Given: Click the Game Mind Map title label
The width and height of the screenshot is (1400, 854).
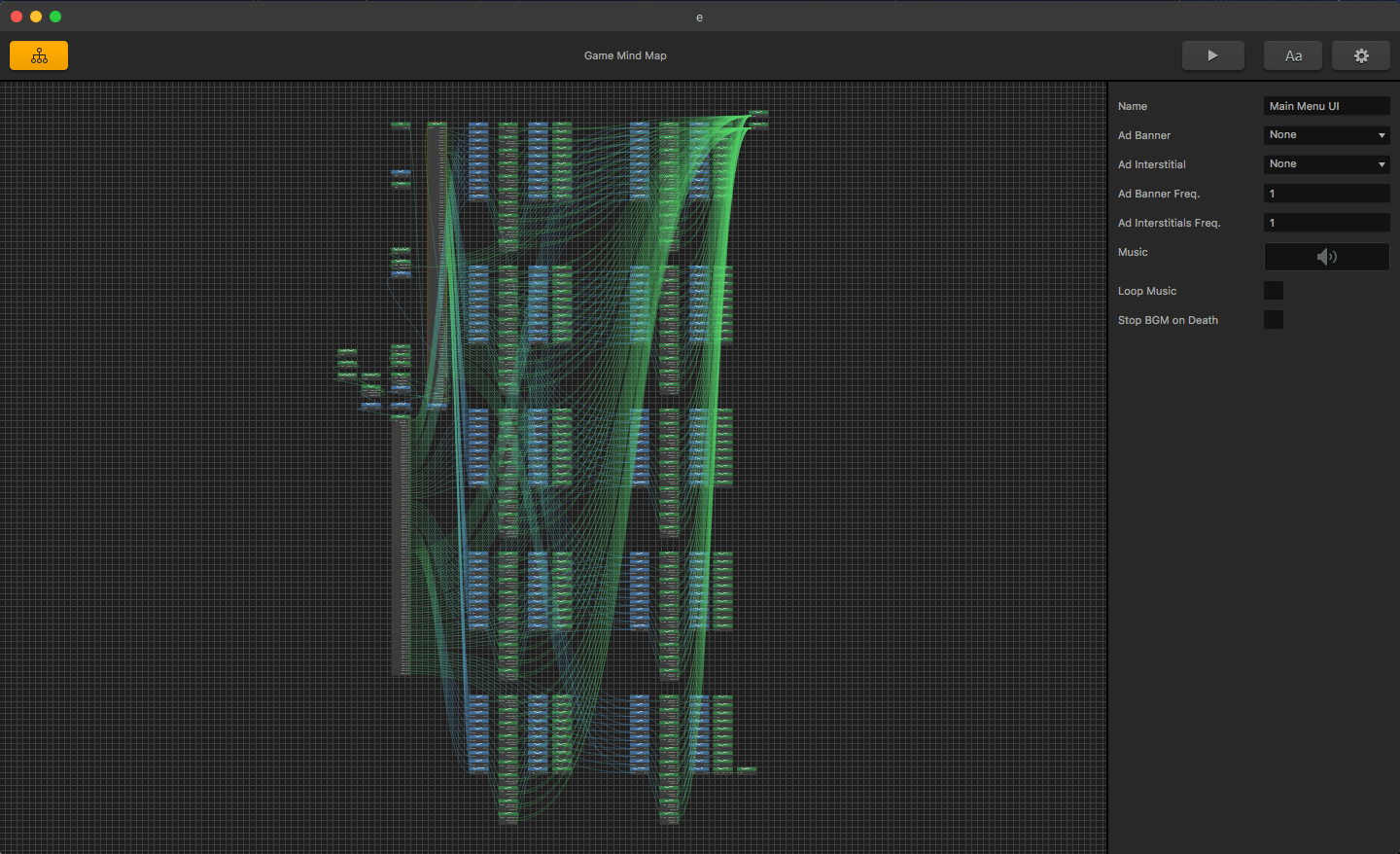Looking at the screenshot, I should point(625,55).
